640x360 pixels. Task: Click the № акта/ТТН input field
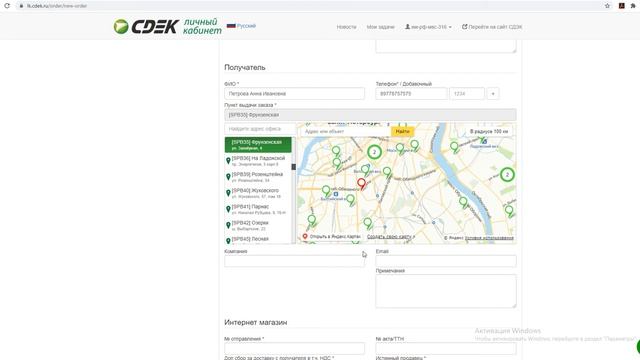coord(446,349)
